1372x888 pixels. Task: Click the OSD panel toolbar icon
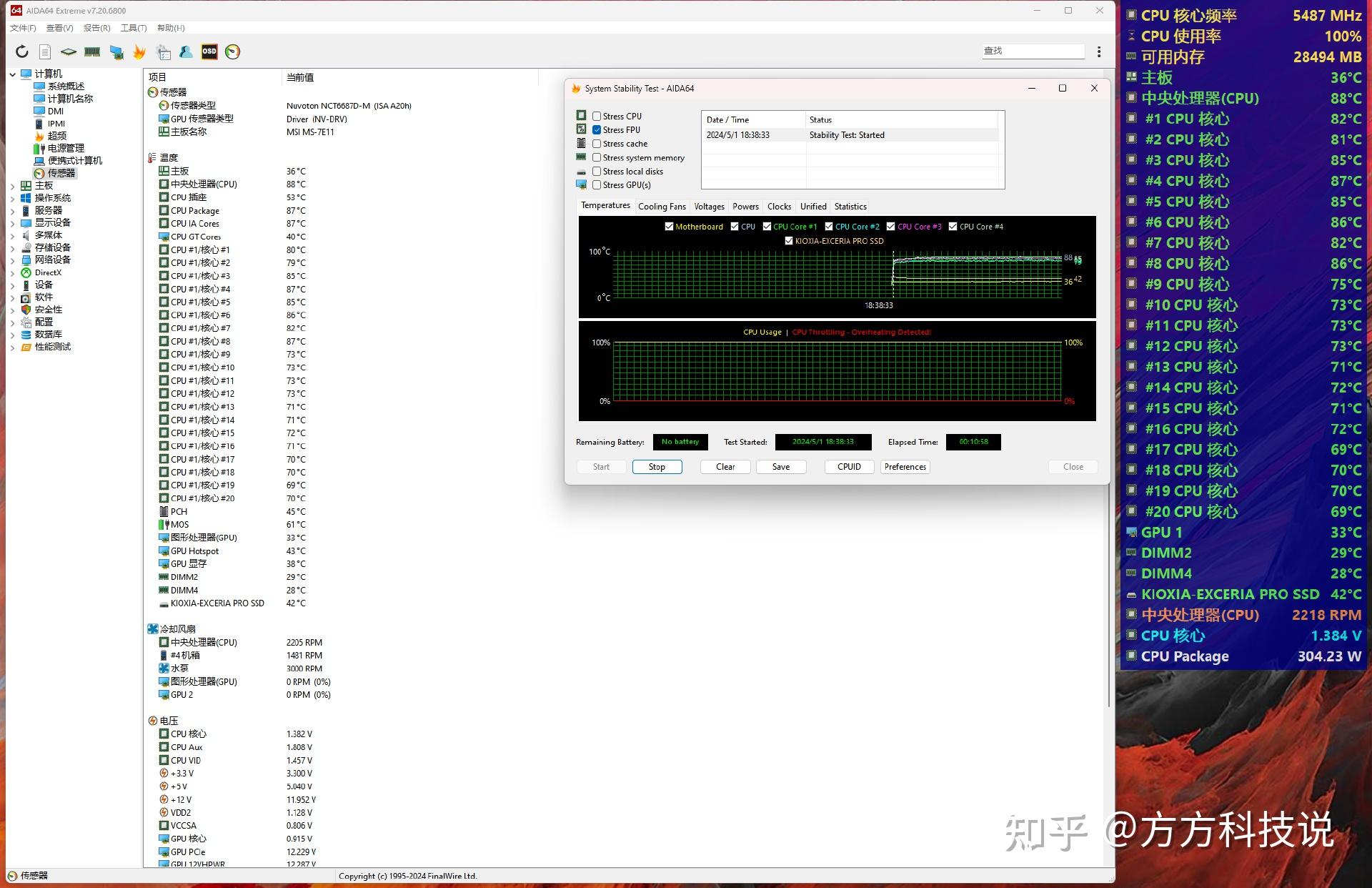tap(209, 51)
